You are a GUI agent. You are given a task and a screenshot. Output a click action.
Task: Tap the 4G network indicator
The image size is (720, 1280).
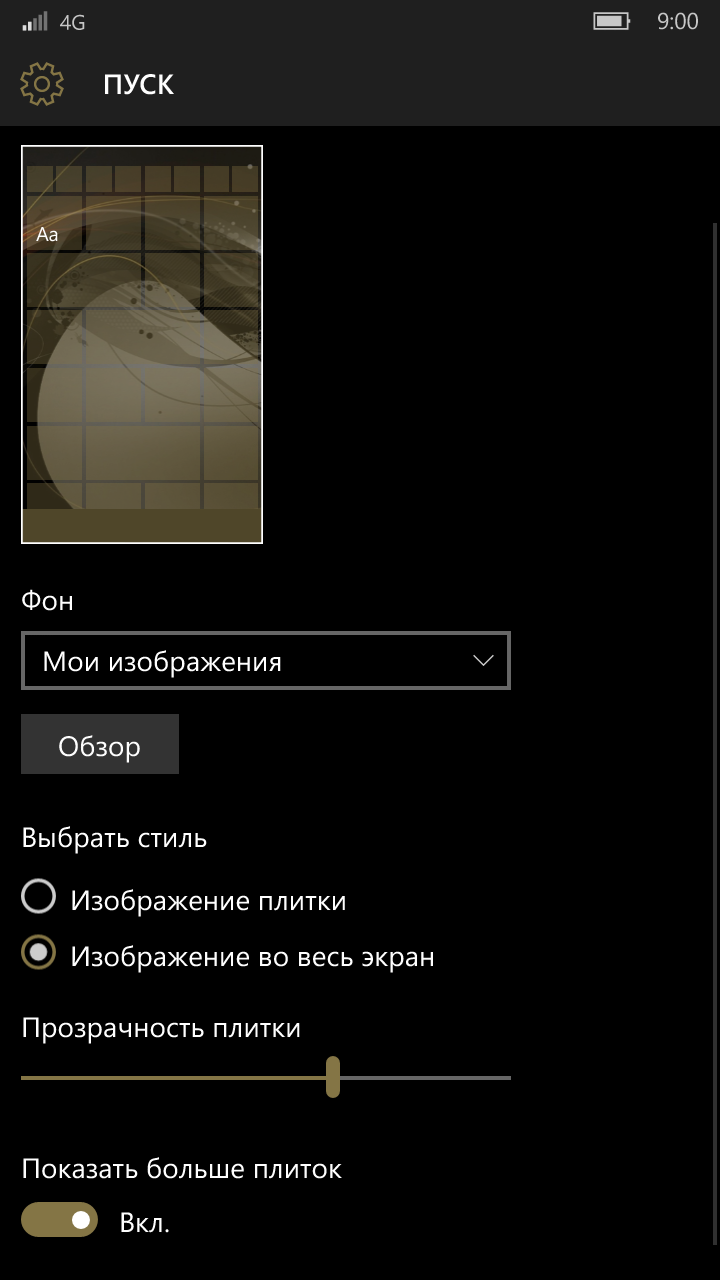click(x=72, y=22)
